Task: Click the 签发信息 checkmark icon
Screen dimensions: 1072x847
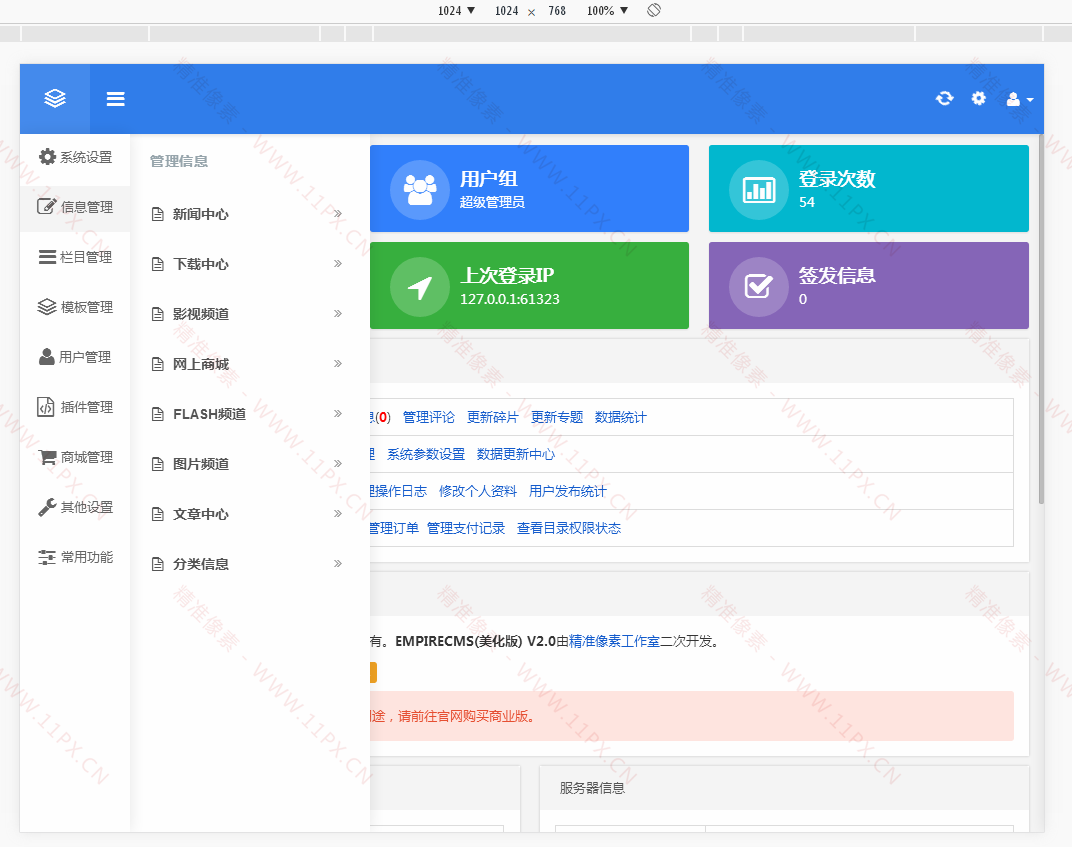Action: [x=759, y=286]
